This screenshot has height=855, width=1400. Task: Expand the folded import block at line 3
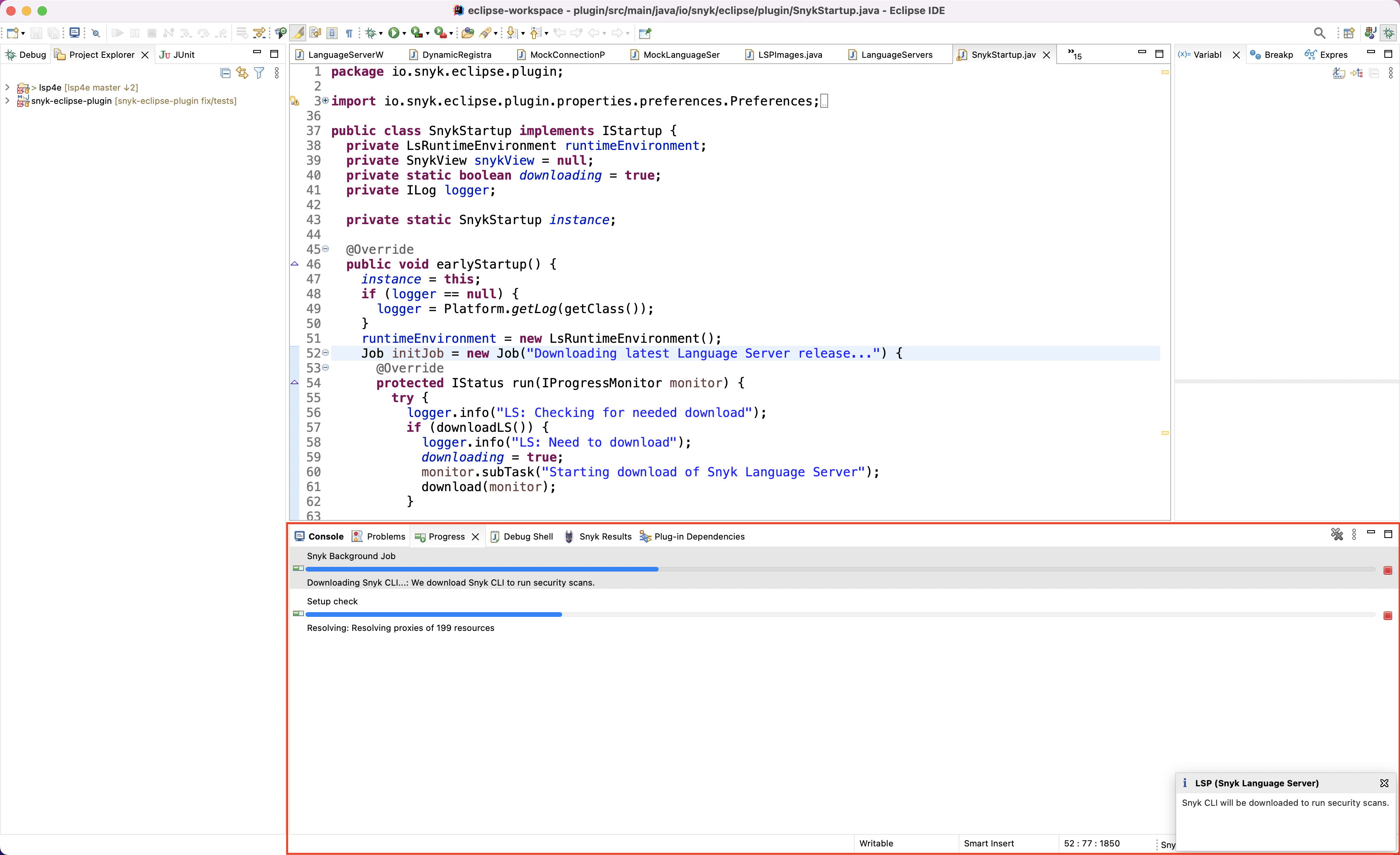[325, 100]
